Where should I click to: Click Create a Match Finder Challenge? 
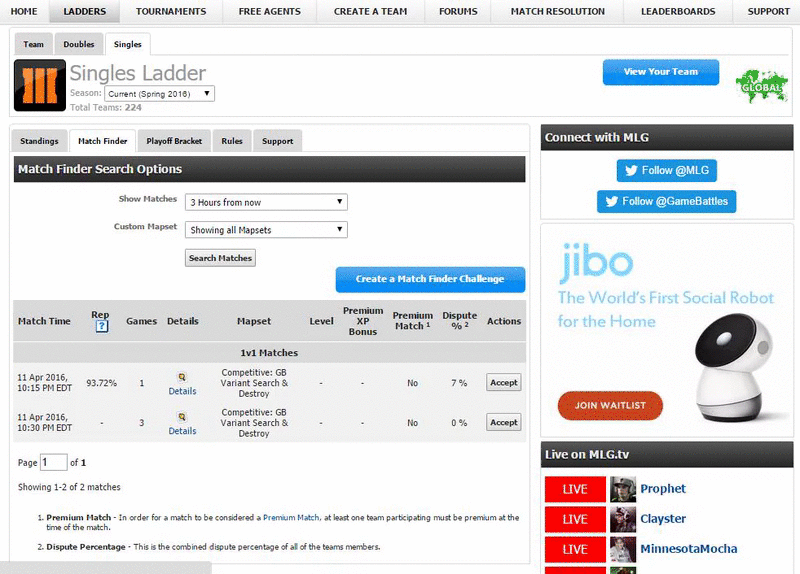(x=430, y=279)
